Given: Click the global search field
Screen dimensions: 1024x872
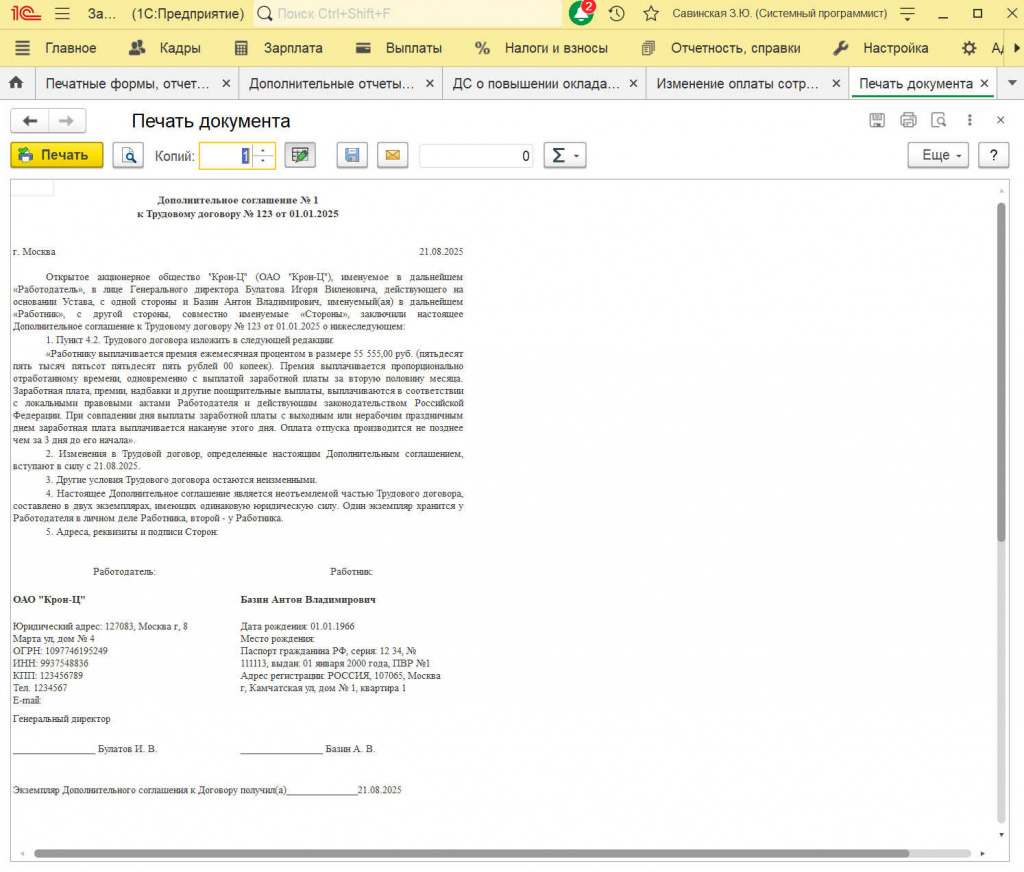Looking at the screenshot, I should [x=408, y=13].
